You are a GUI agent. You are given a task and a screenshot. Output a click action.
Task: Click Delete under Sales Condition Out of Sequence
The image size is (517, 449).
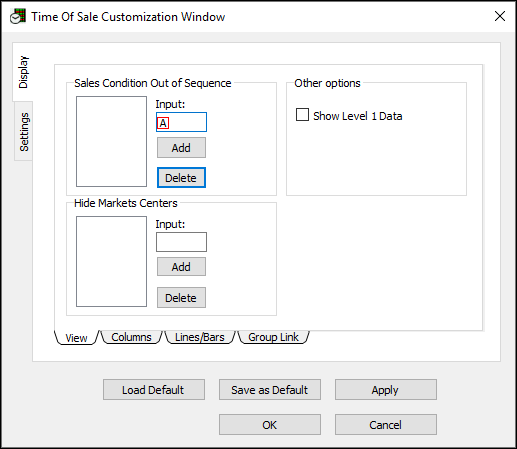[x=181, y=178]
